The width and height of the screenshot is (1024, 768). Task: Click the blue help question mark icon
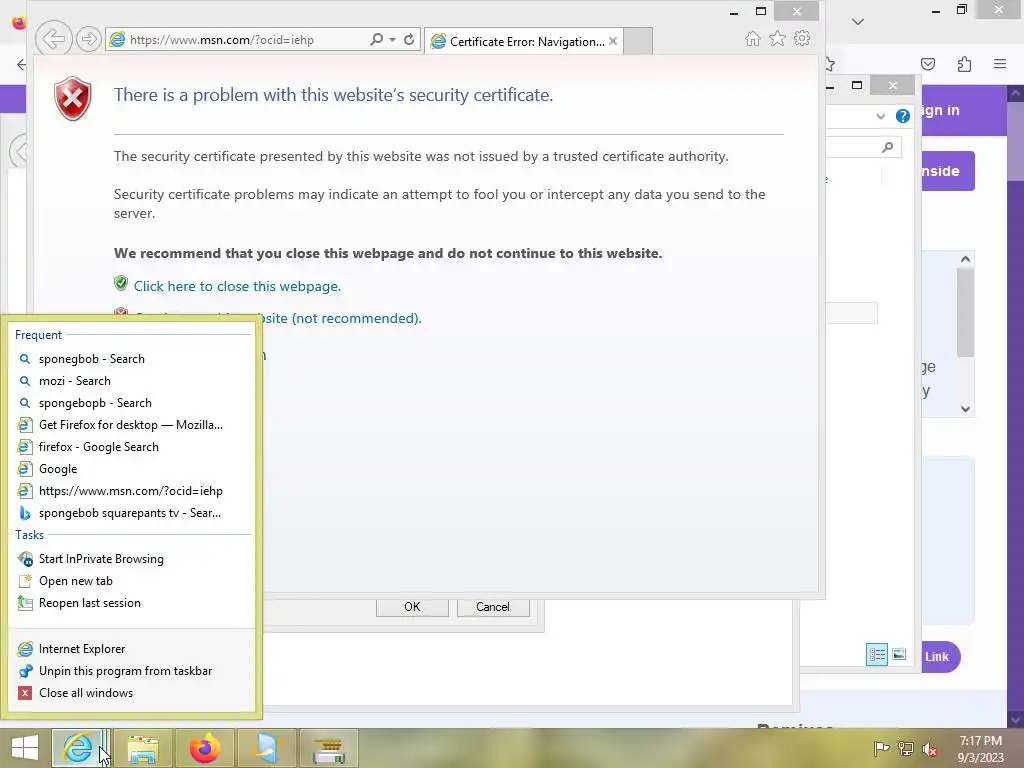click(903, 116)
